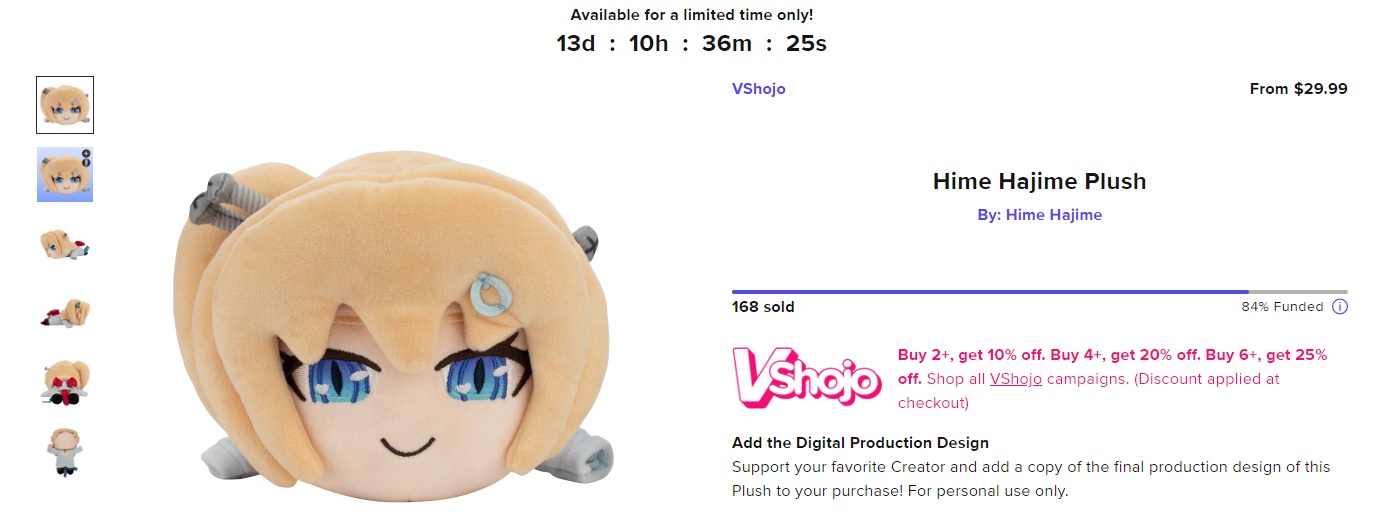
Task: Show the fourth thumbnail of plush lying down
Action: [65, 313]
